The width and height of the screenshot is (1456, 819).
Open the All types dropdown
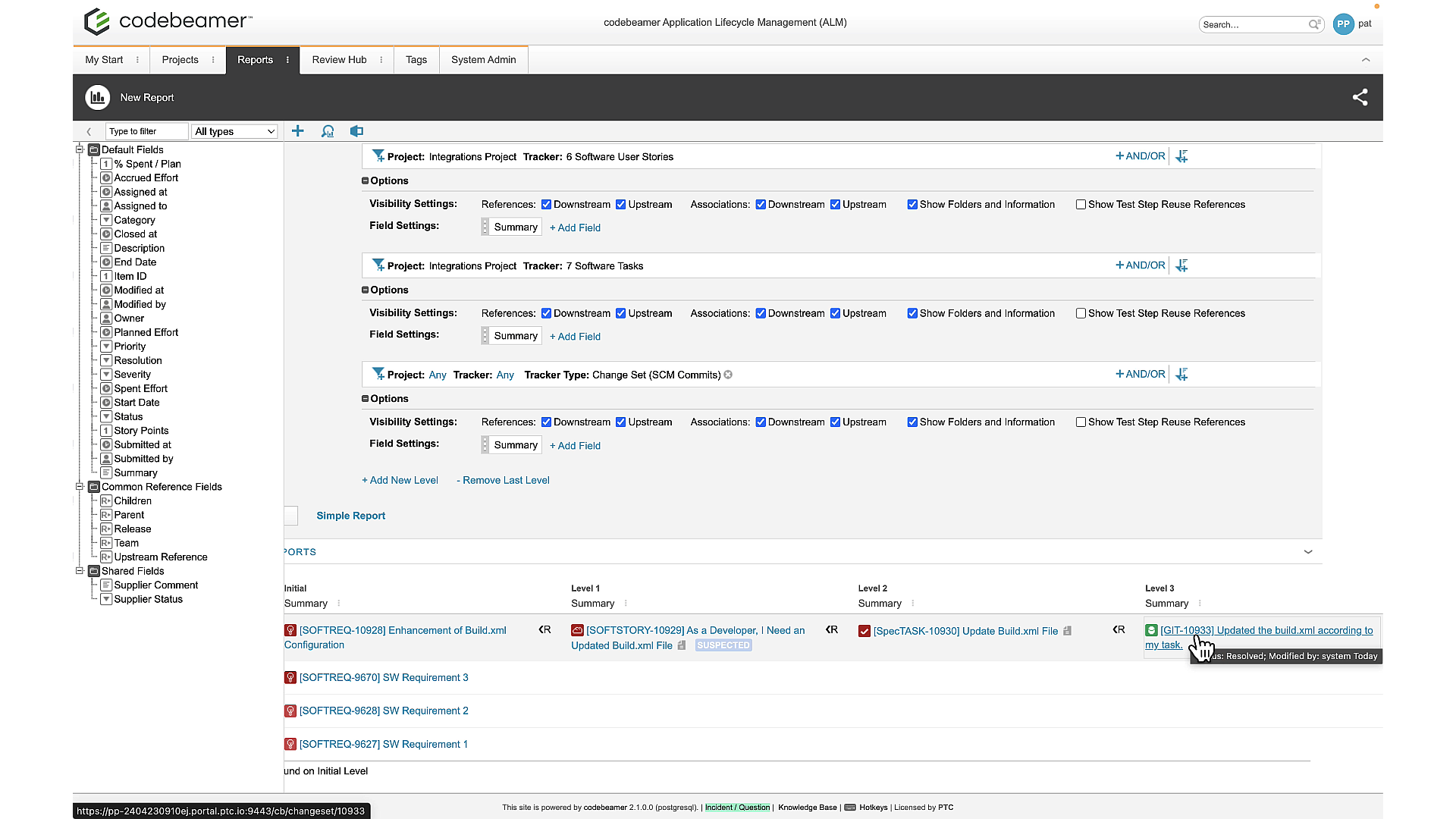point(234,131)
